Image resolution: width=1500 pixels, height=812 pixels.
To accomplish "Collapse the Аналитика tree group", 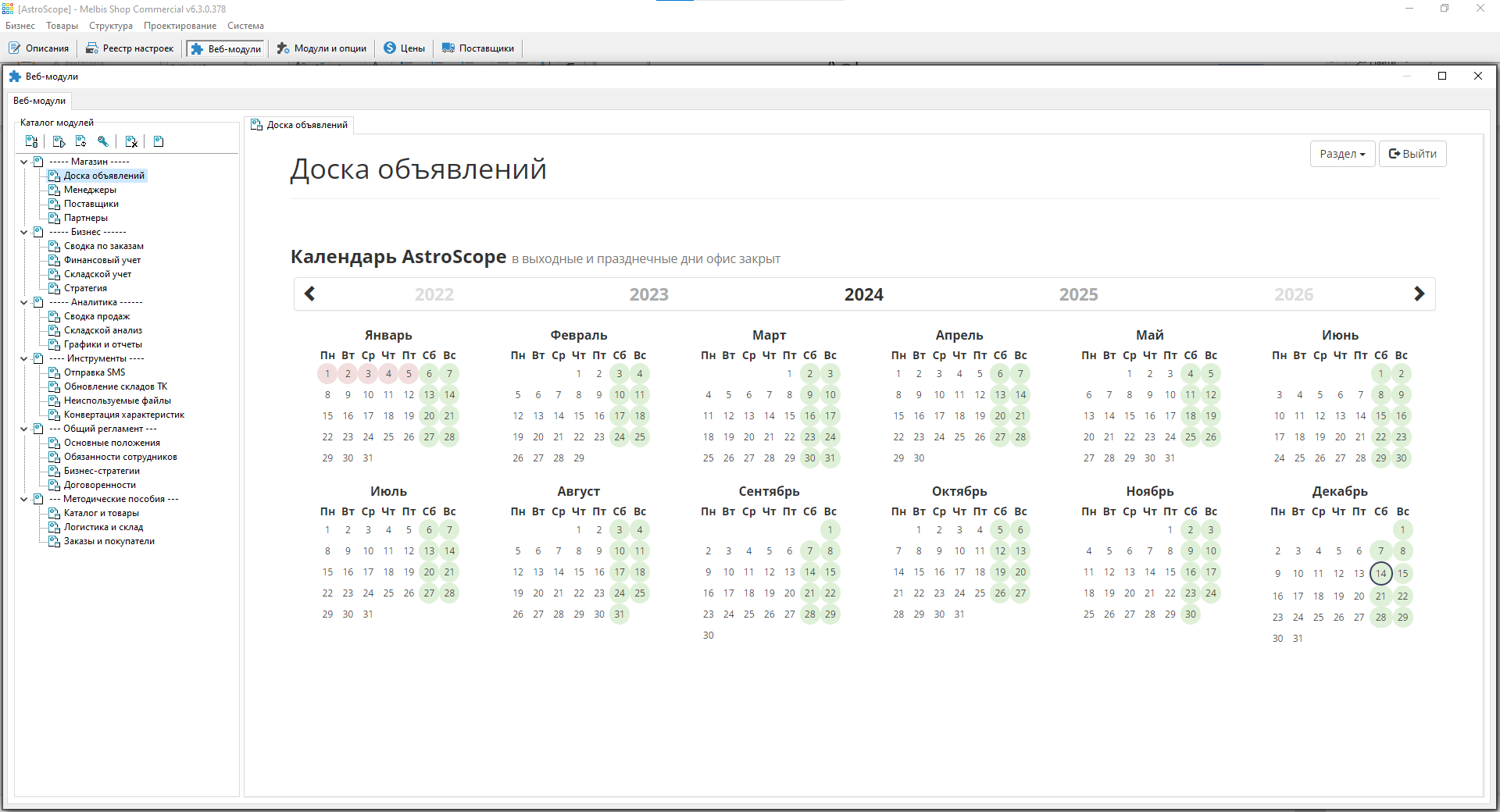I will (24, 302).
